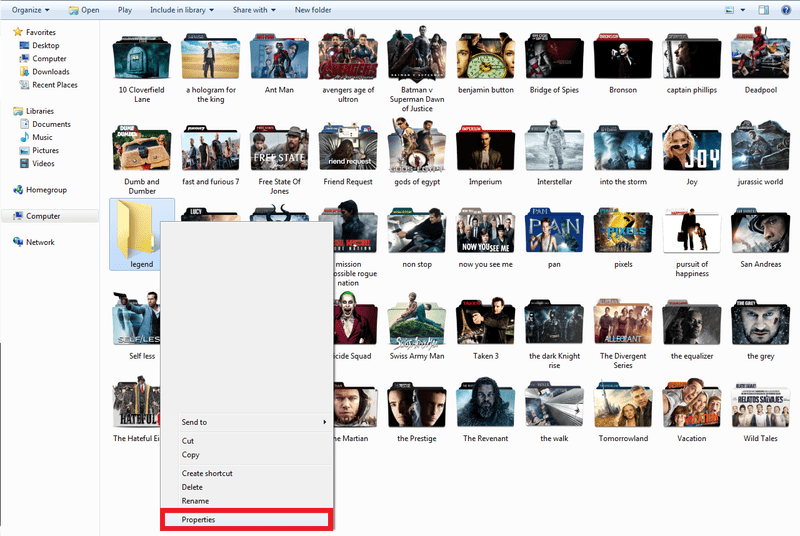The height and width of the screenshot is (536, 800).
Task: Select the 10 Cloverfield Lane folder icon
Action: click(x=142, y=57)
